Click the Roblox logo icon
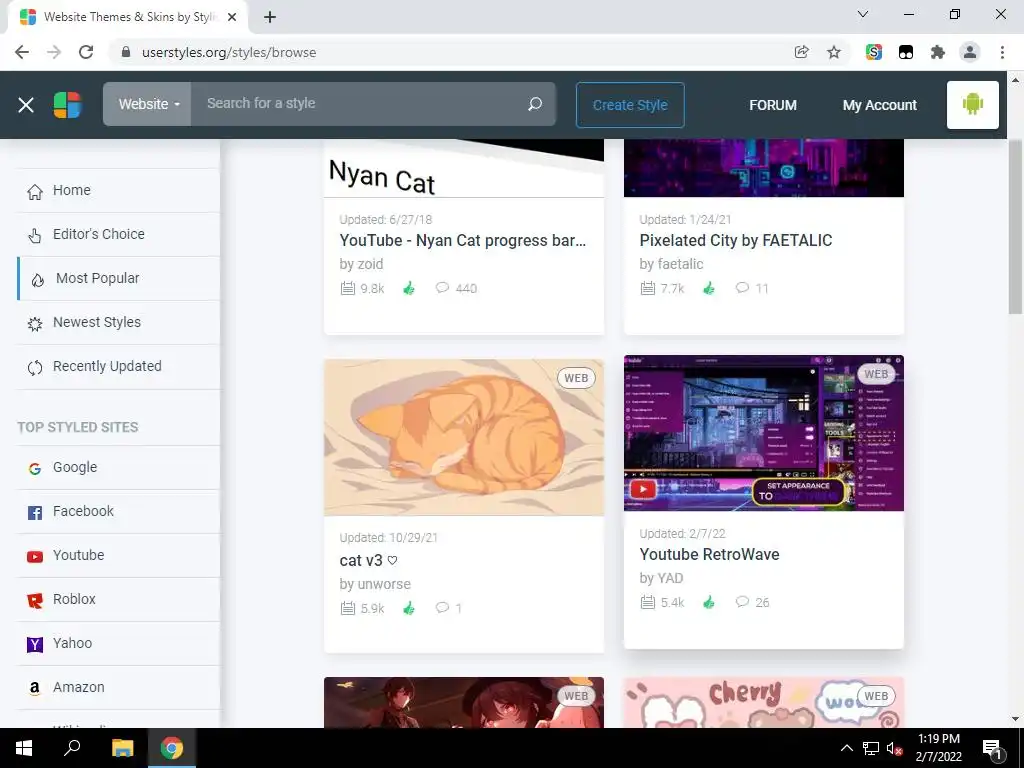 [35, 600]
